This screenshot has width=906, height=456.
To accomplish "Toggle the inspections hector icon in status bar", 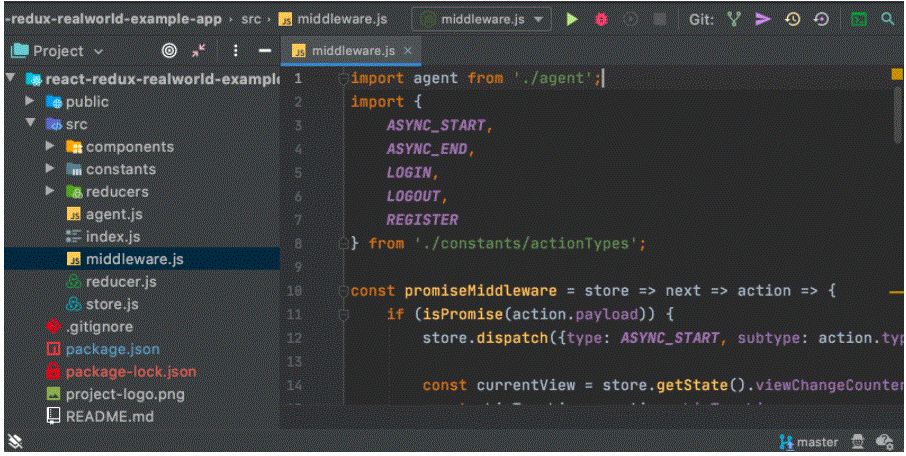I will click(857, 441).
